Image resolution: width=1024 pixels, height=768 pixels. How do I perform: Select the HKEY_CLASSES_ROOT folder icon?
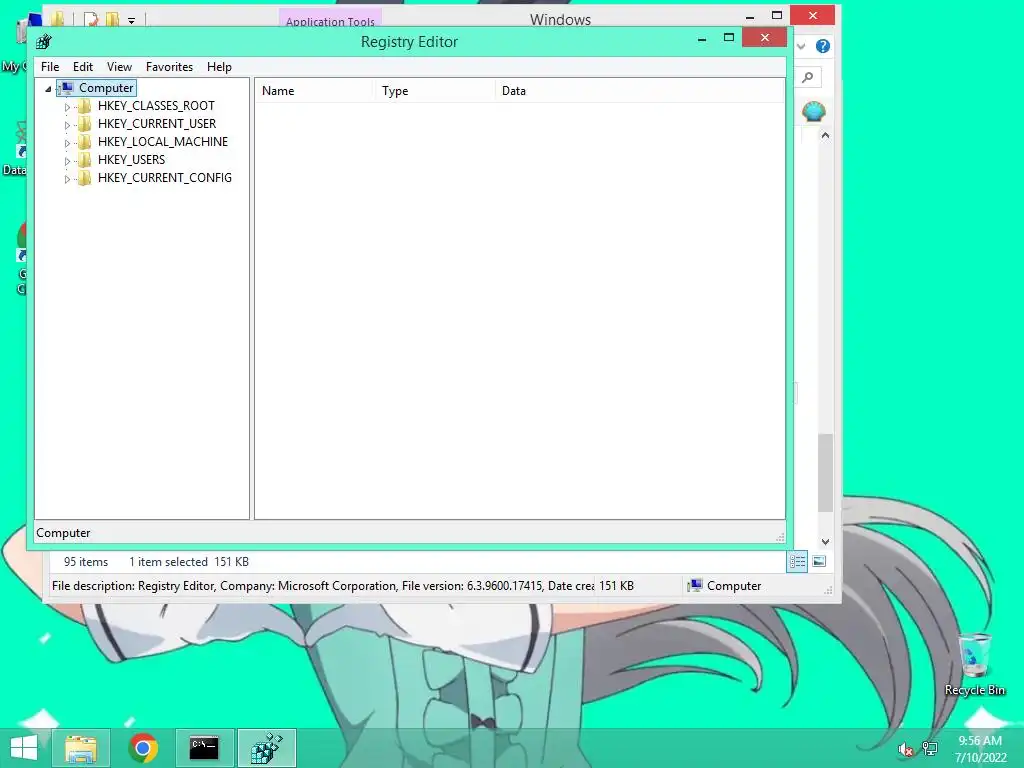tap(84, 106)
